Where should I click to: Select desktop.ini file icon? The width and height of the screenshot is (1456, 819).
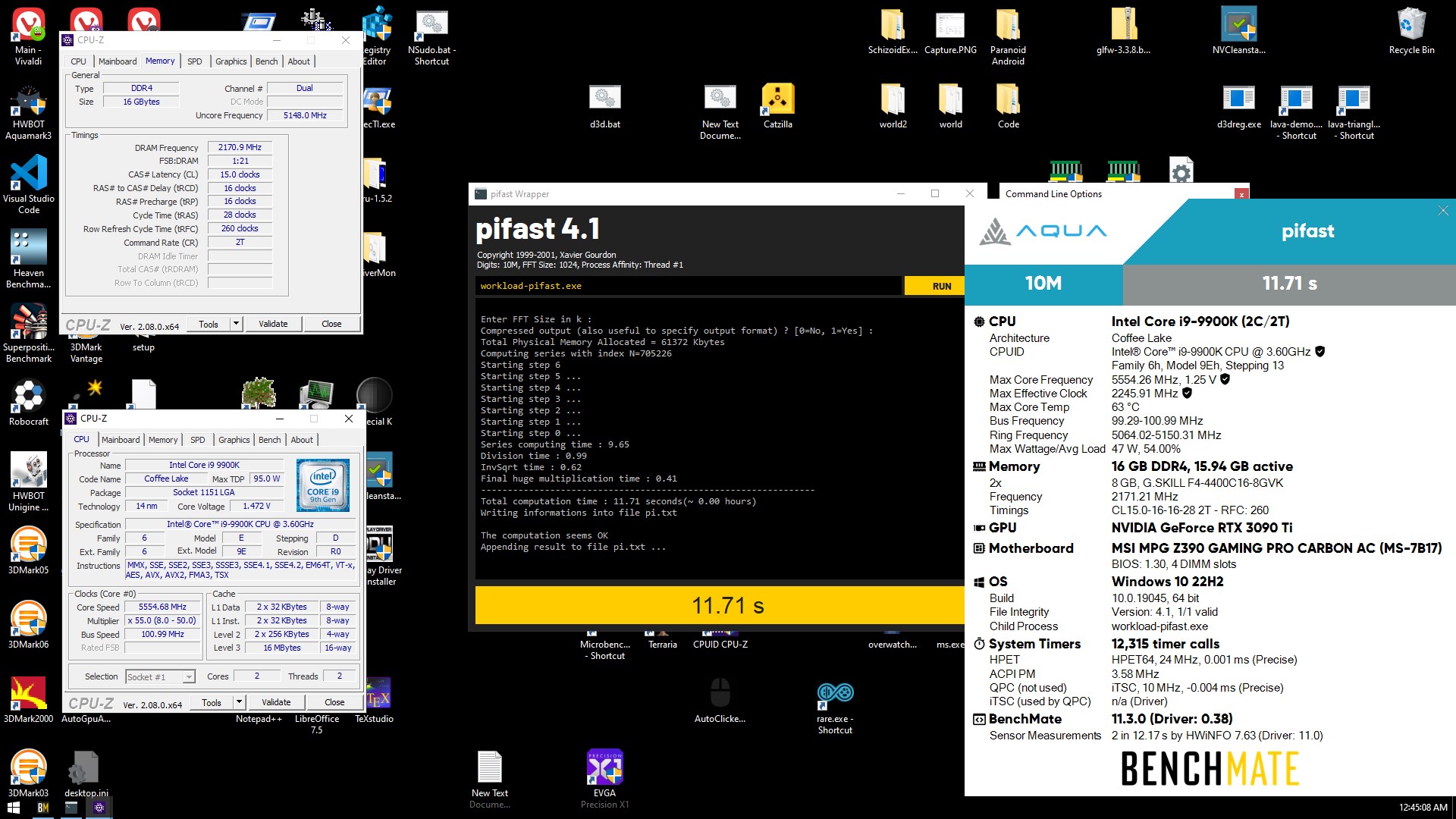click(86, 773)
